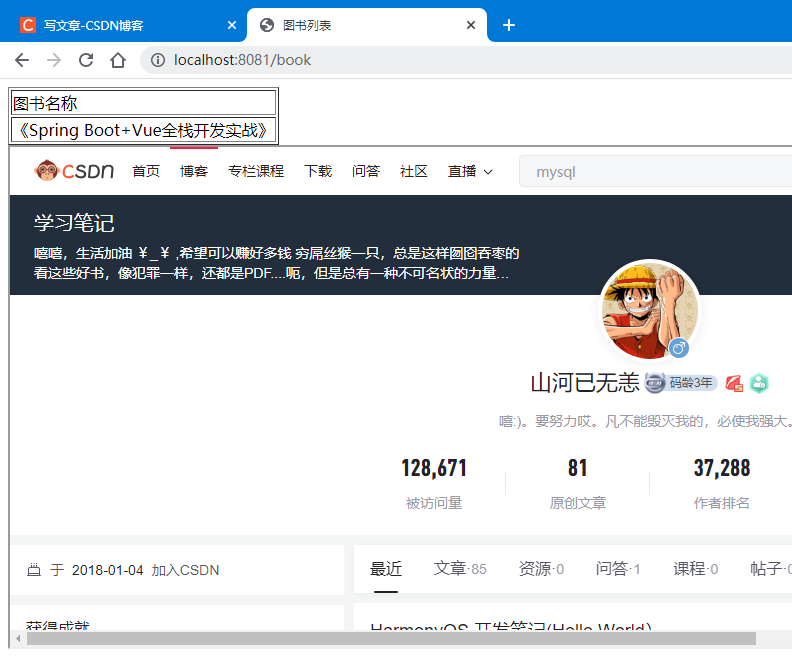
Task: Click the 《Spring Boot+Vue全栈开发实战》 cell
Action: pos(143,130)
